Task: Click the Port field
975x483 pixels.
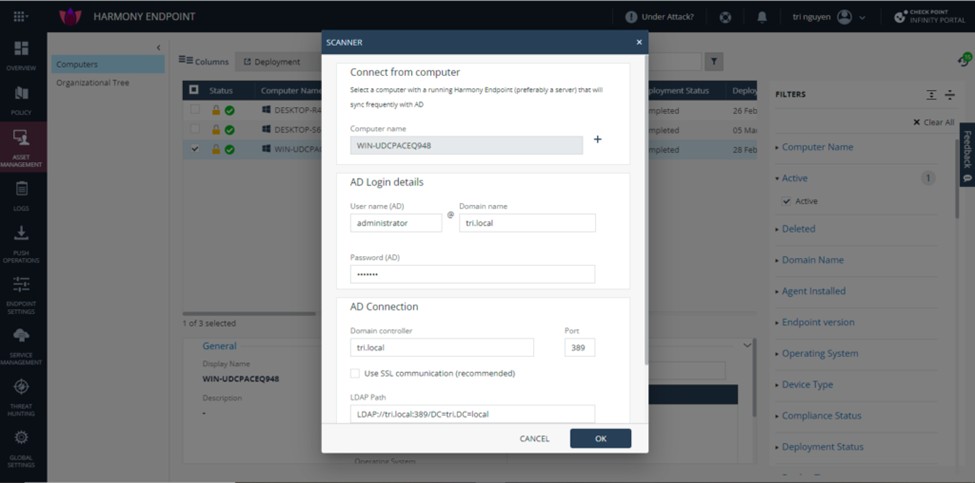Action: (x=580, y=347)
